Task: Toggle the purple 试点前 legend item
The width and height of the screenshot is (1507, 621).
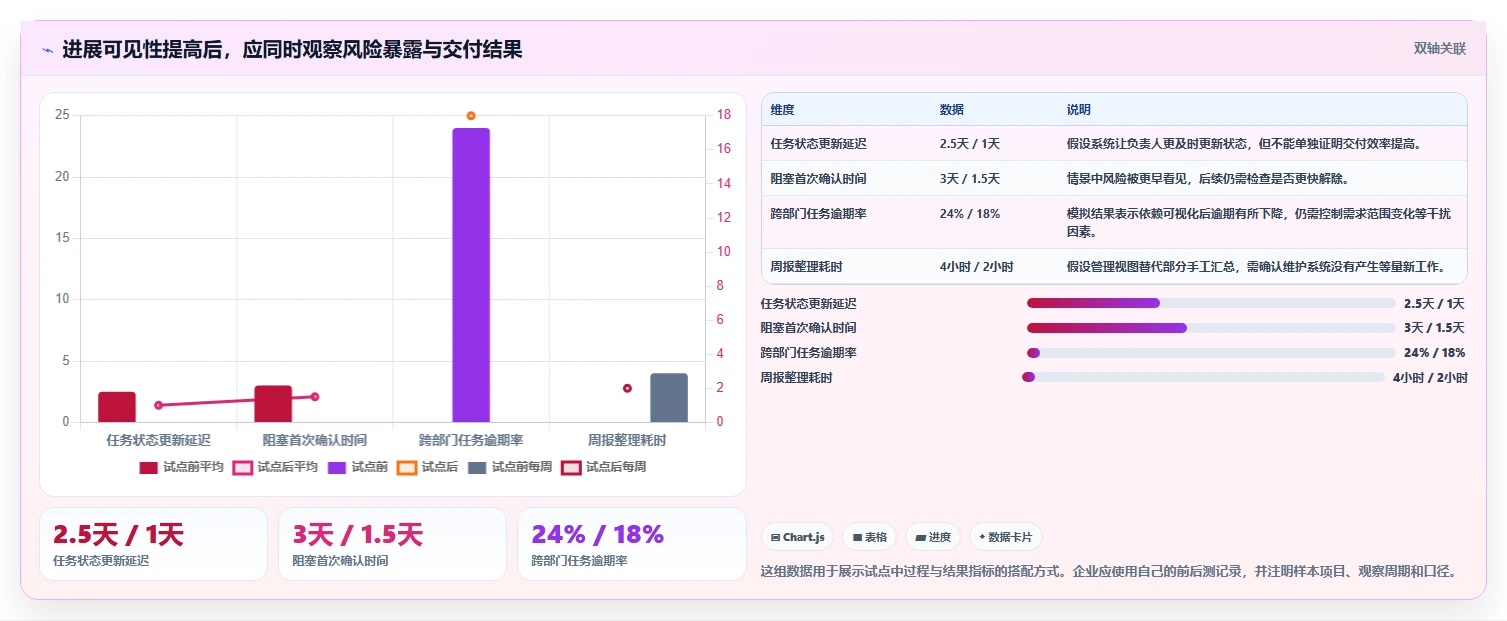Action: (357, 467)
